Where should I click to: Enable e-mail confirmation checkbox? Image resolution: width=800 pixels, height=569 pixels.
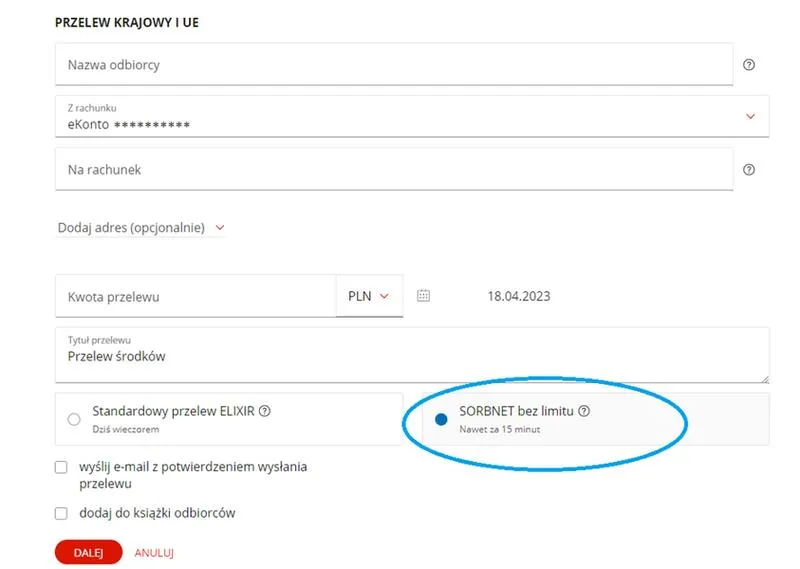tap(61, 467)
